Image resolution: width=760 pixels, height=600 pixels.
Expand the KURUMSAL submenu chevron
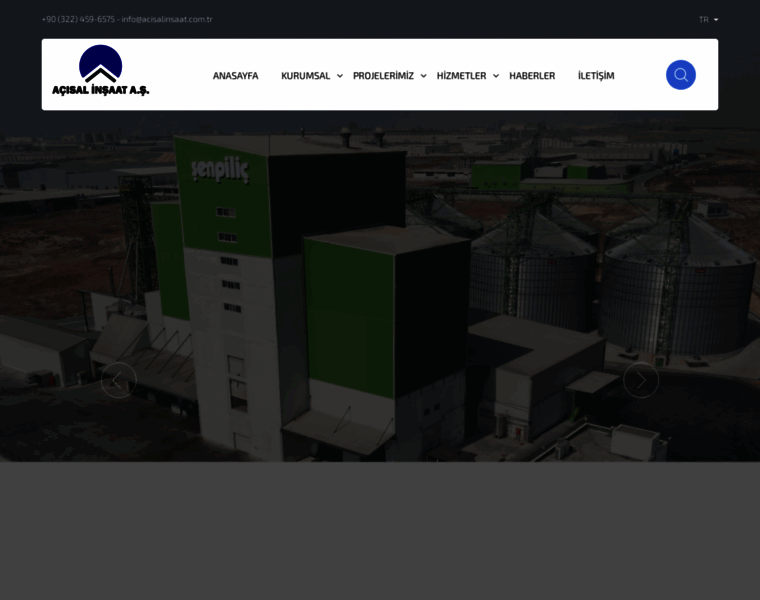tap(340, 76)
